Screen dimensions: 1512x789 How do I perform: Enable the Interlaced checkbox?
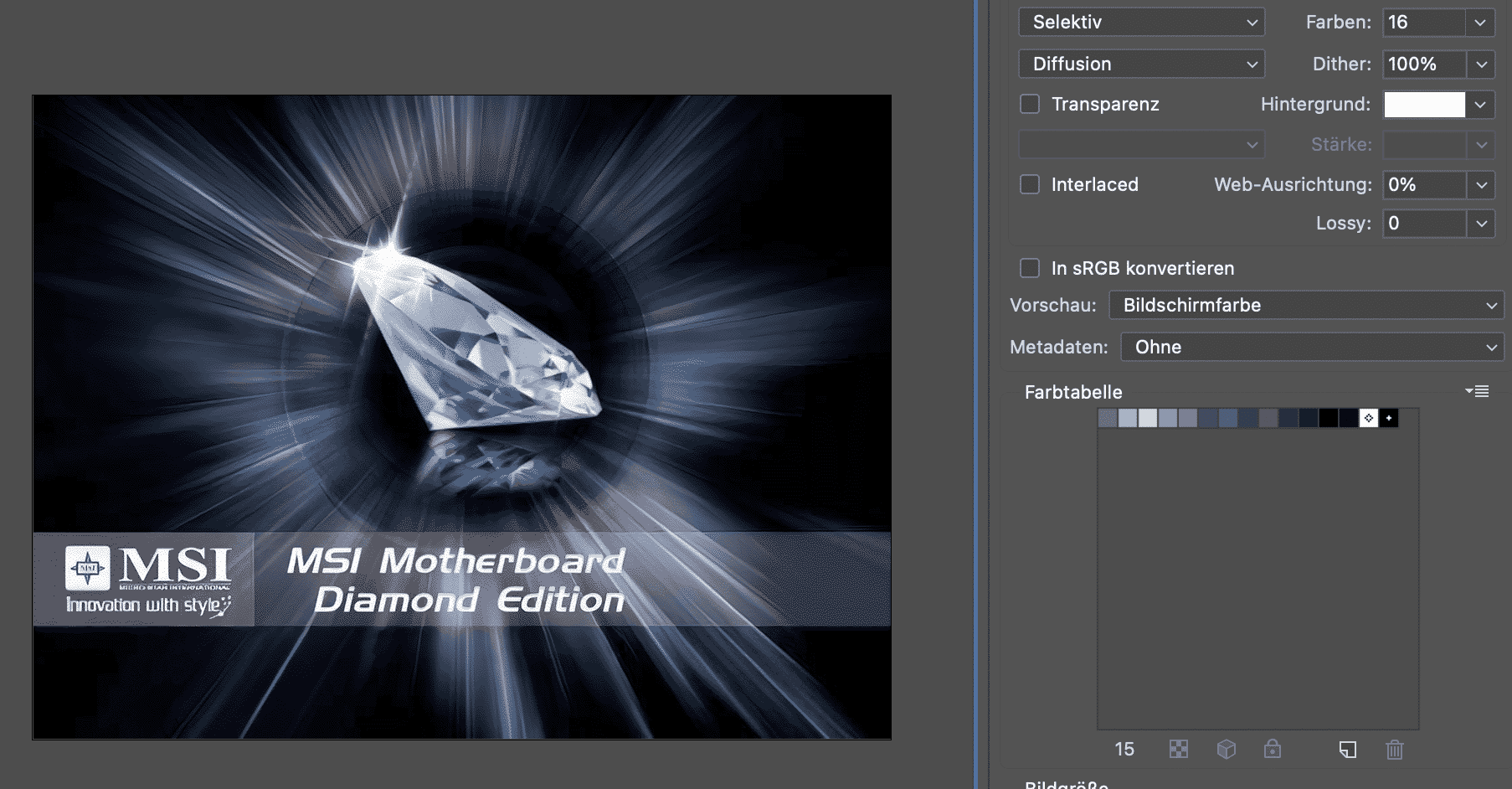click(1030, 184)
